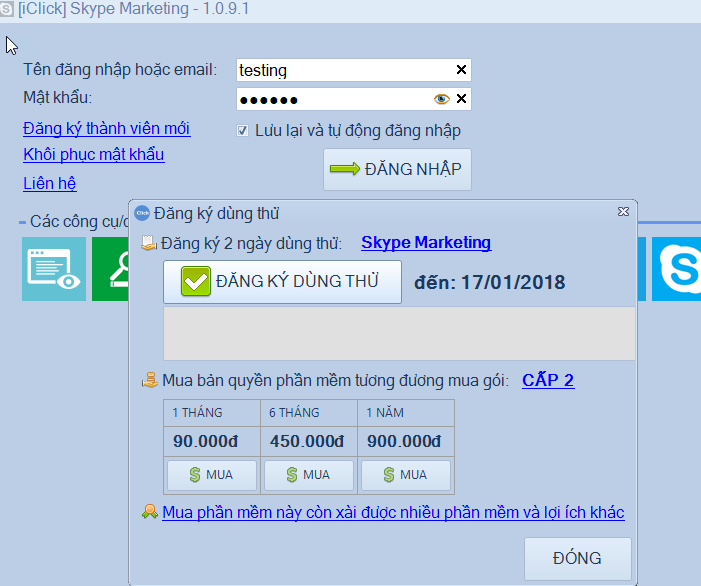
Task: Open the Skype logo tool tile
Action: [676, 269]
